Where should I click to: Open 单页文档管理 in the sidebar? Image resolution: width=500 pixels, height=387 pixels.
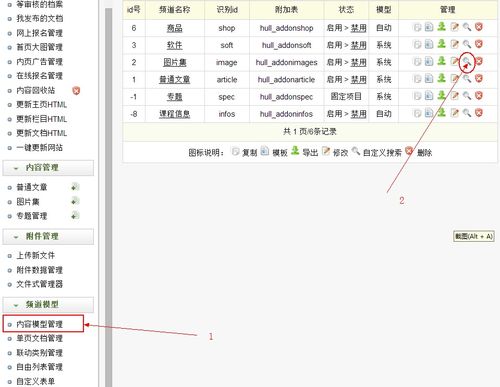[40, 339]
